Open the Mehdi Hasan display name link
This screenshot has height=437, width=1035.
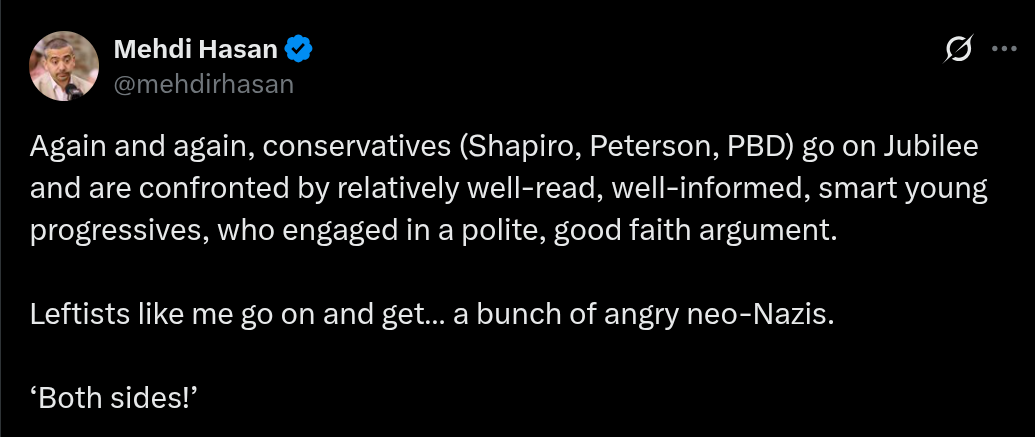[195, 49]
